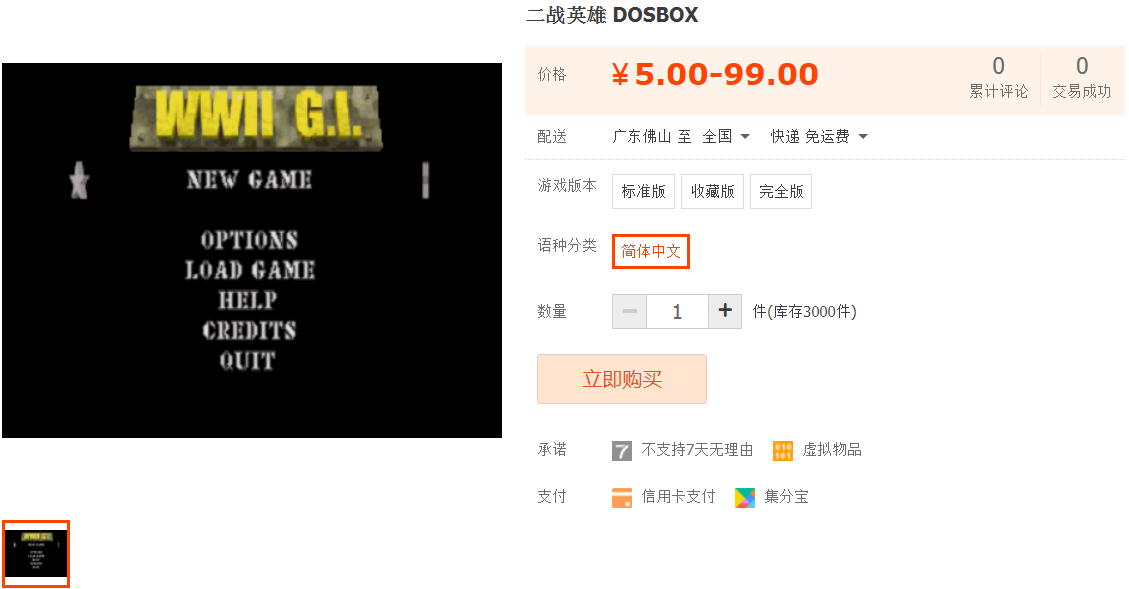The height and width of the screenshot is (589, 1129).
Task: Click the credit card payment icon
Action: [621, 498]
